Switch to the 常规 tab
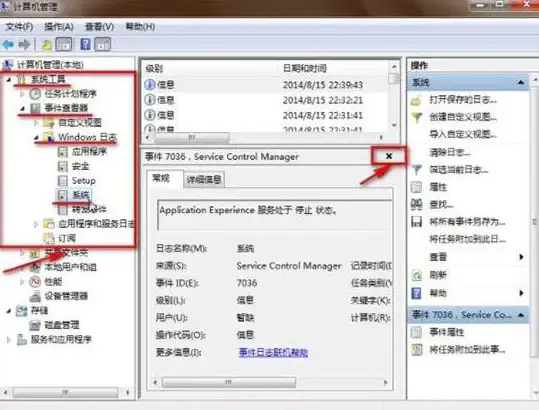 coord(161,178)
